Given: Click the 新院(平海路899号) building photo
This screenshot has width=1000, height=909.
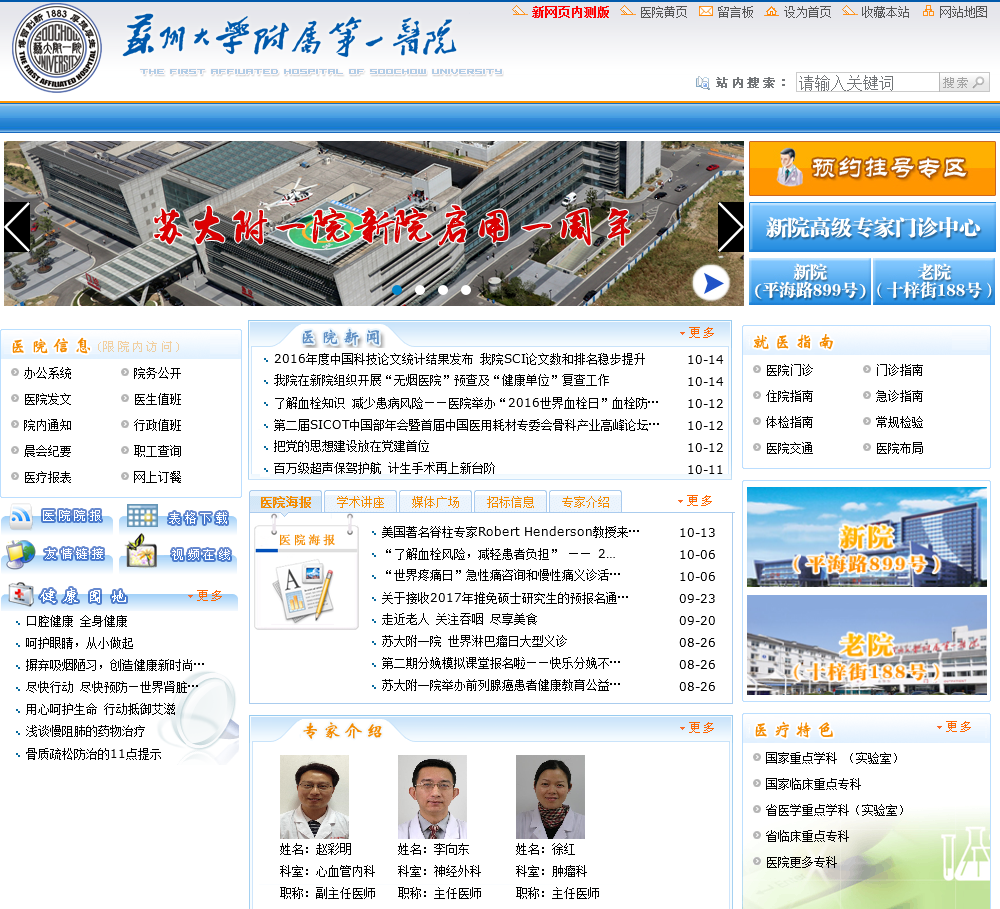Looking at the screenshot, I should coord(867,537).
